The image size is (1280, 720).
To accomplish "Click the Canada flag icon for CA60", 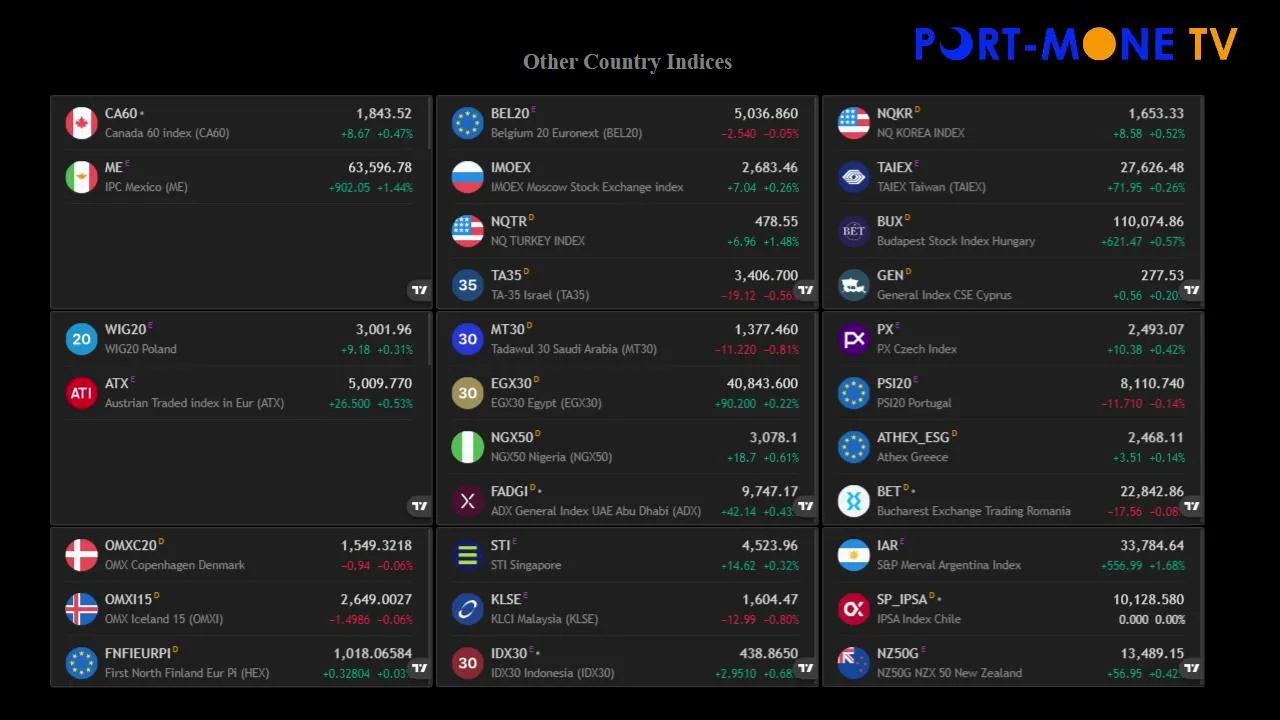I will point(81,123).
